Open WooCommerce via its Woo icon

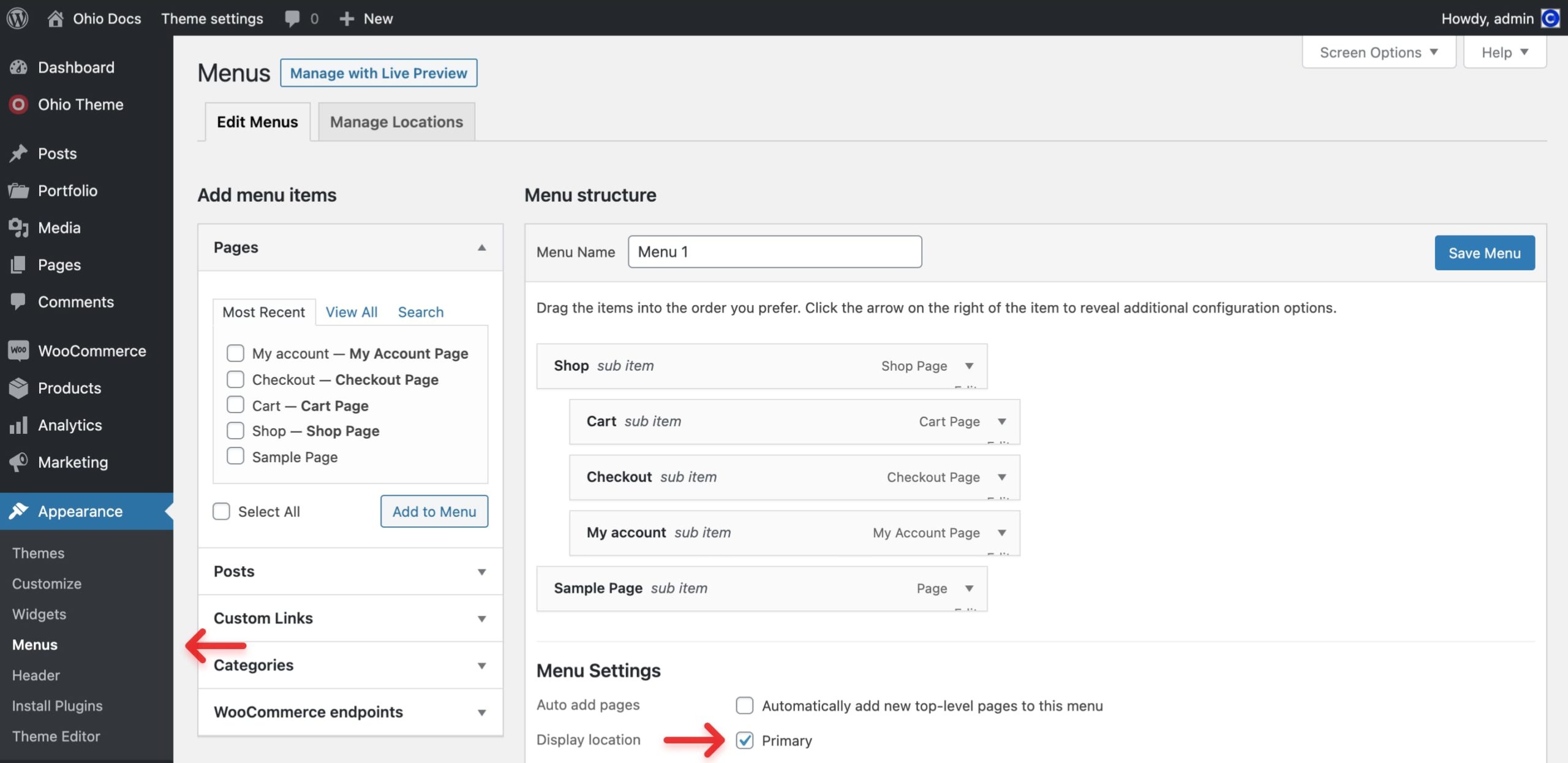[x=18, y=351]
